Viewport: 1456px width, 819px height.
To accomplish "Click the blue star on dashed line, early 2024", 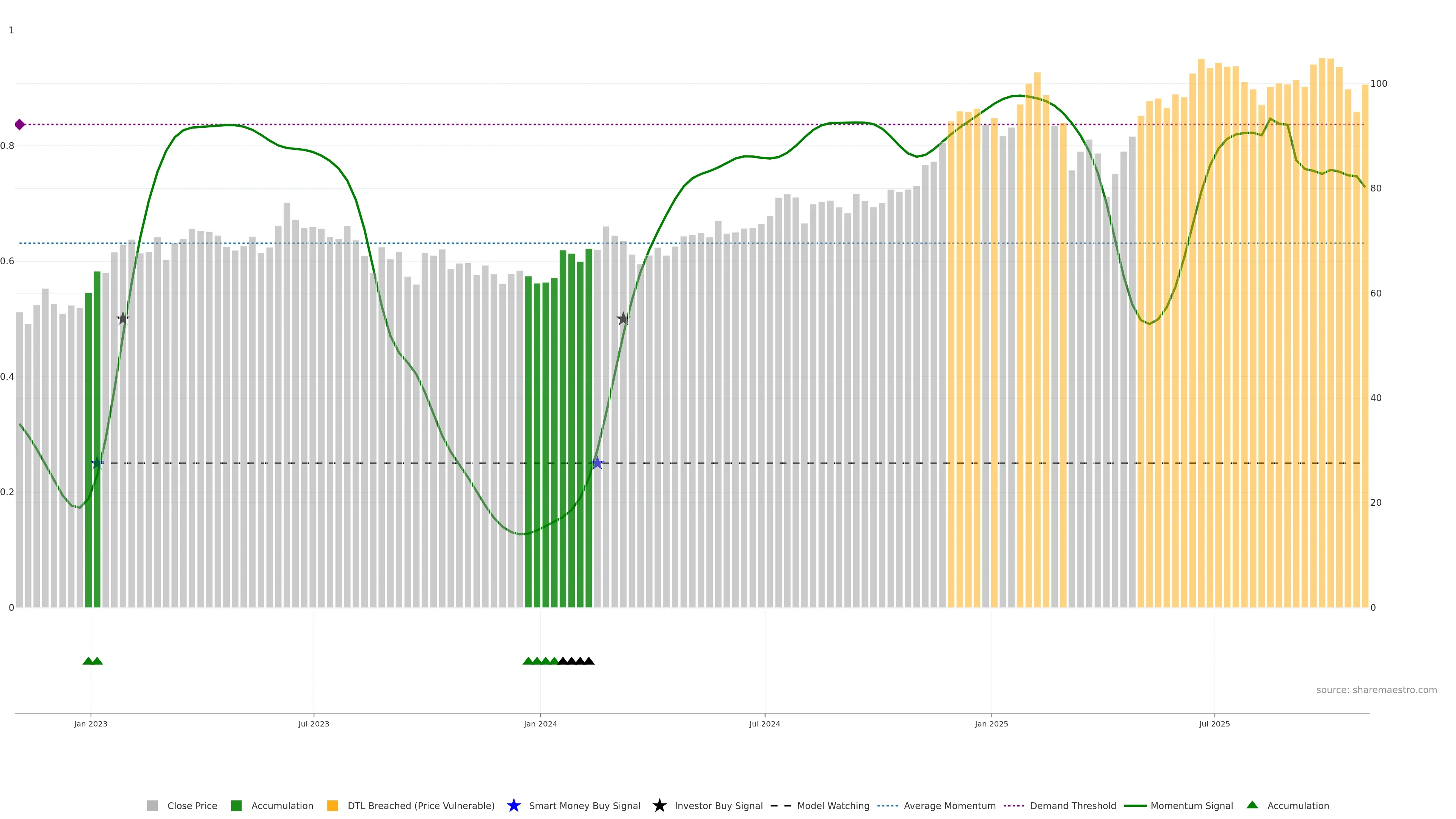I will click(x=598, y=463).
